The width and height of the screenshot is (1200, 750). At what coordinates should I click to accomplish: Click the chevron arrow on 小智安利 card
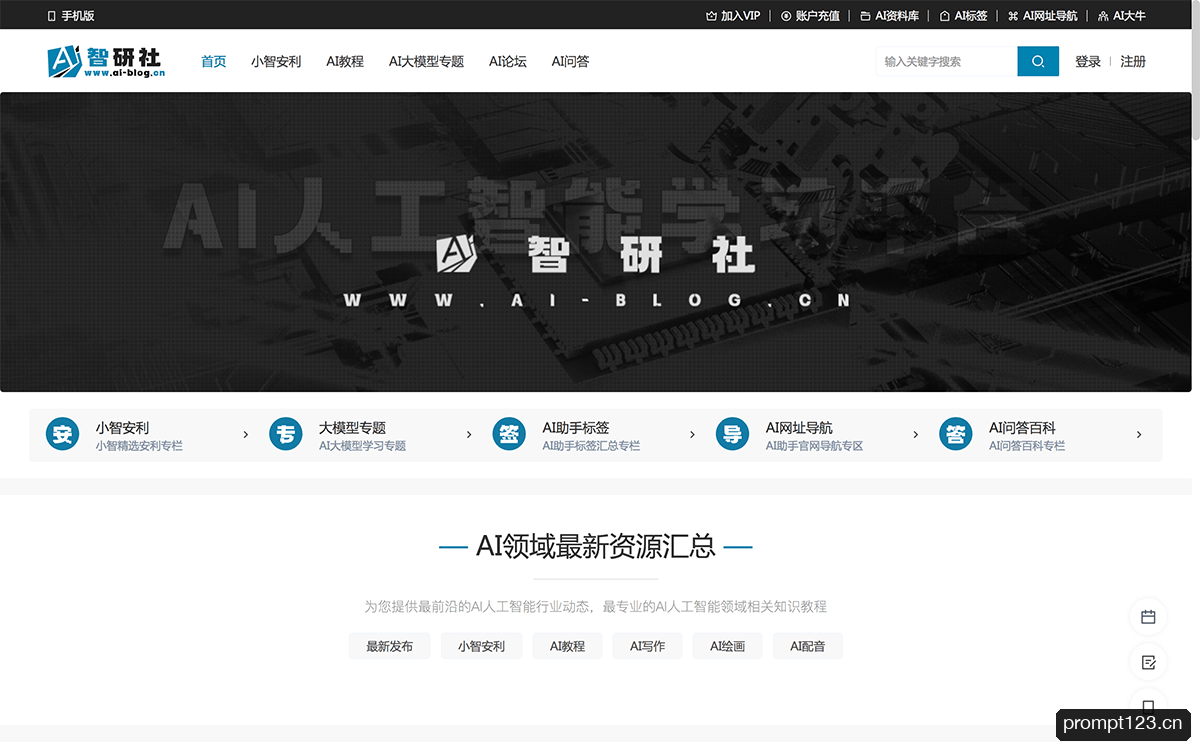pyautogui.click(x=245, y=434)
